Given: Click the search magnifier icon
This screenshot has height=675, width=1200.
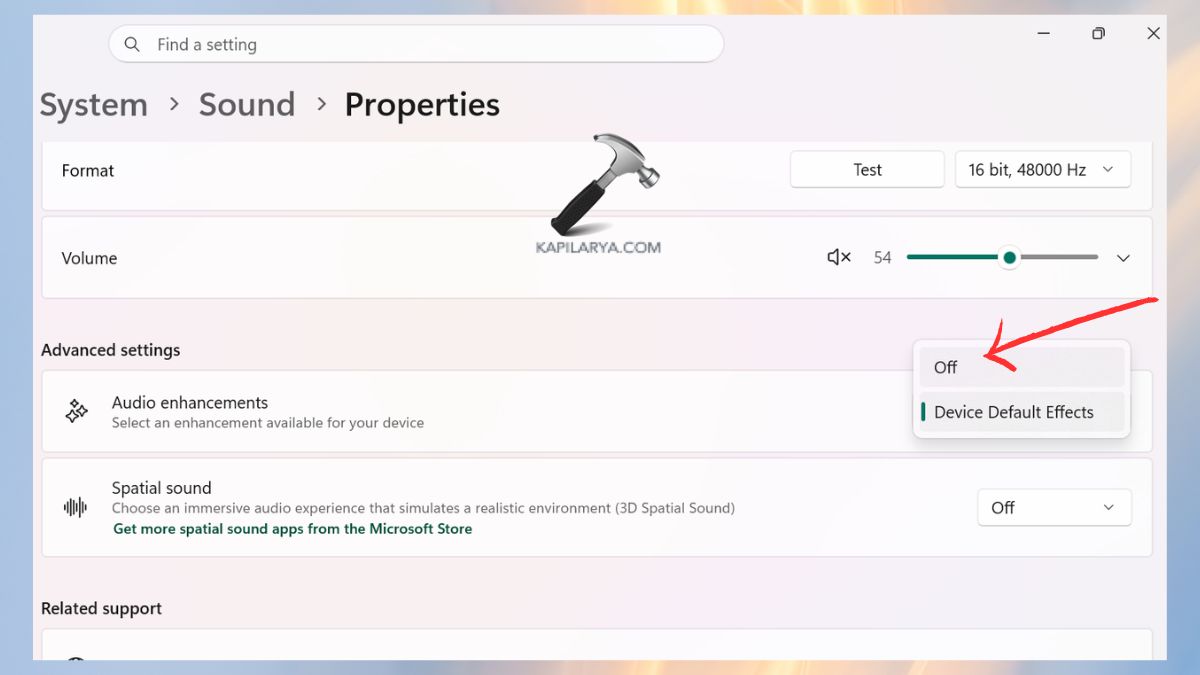Looking at the screenshot, I should [132, 44].
